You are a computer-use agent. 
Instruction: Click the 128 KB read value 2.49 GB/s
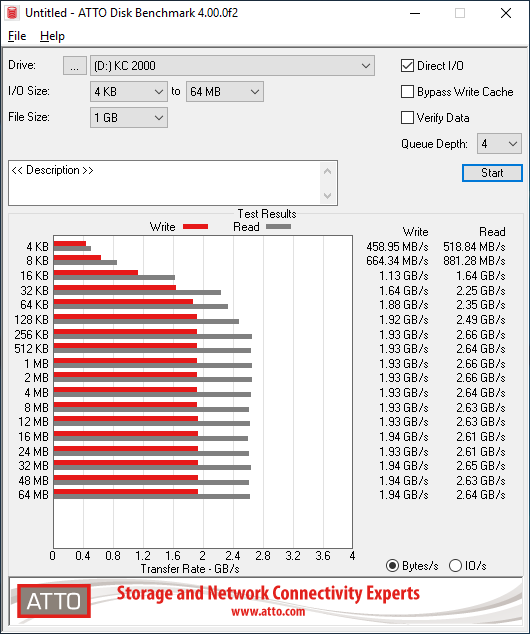click(481, 320)
